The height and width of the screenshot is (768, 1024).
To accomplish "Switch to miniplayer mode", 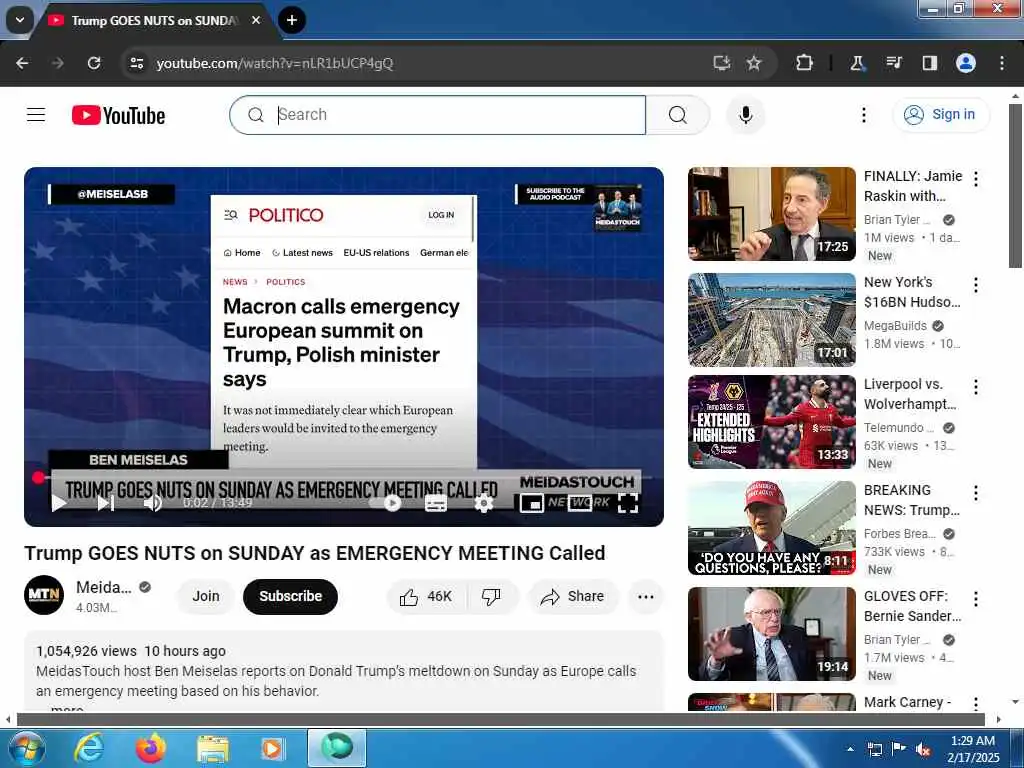I will click(x=532, y=503).
